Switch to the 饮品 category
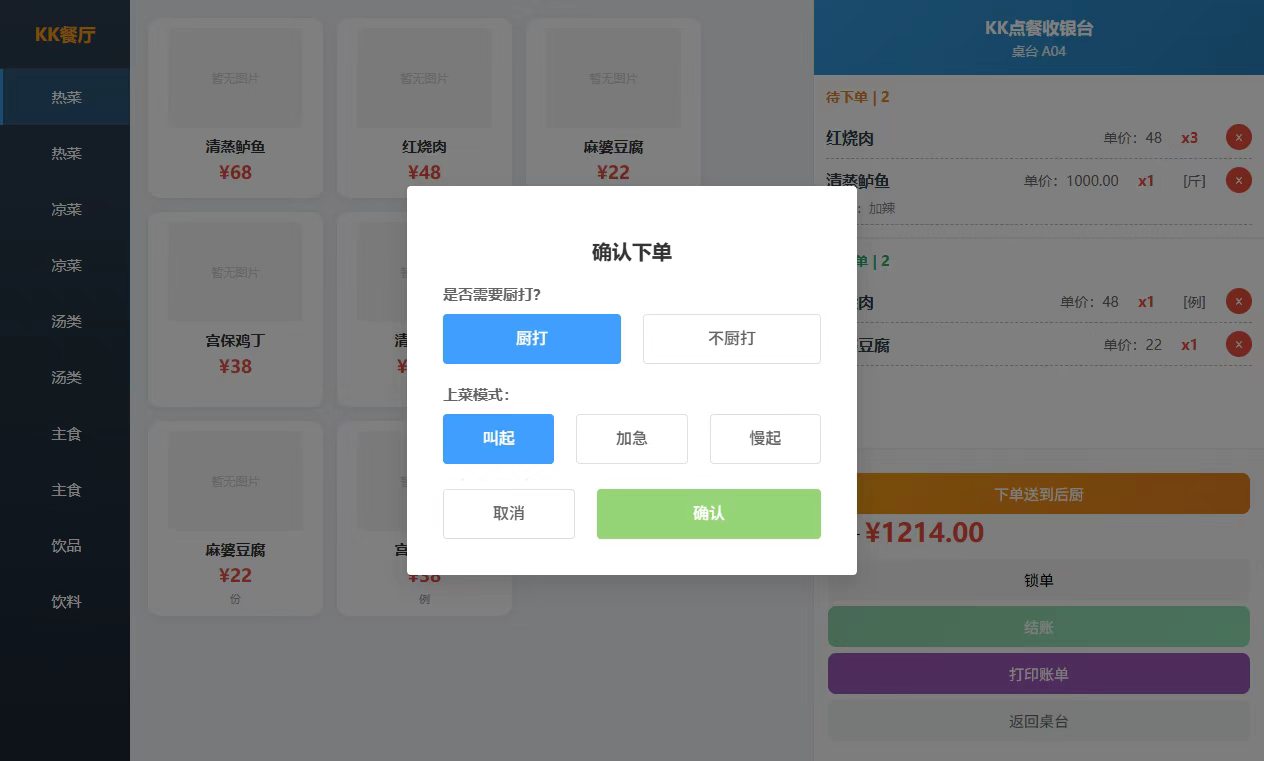 pyautogui.click(x=66, y=546)
